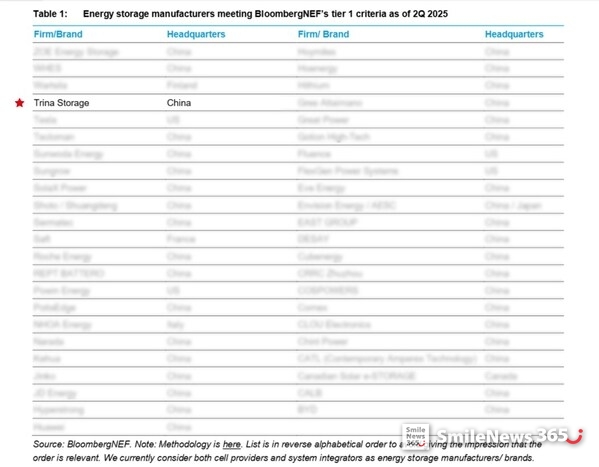Click 'Source: BloombergNEF' in the footnote

82,444
